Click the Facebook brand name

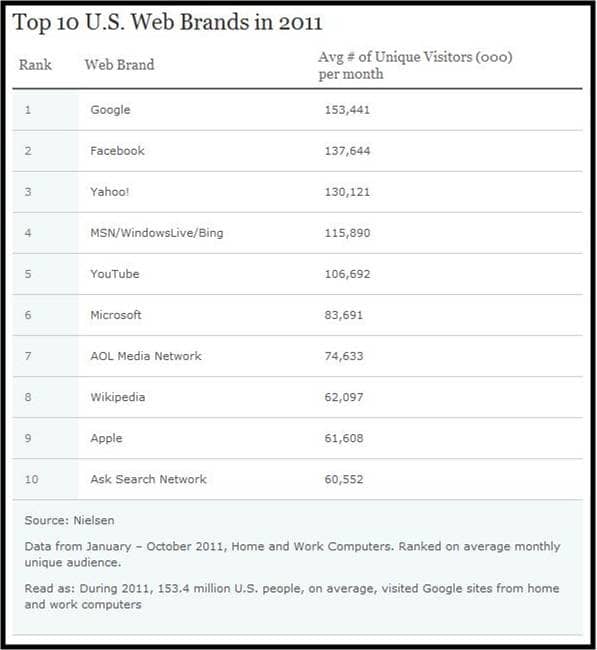(x=117, y=151)
